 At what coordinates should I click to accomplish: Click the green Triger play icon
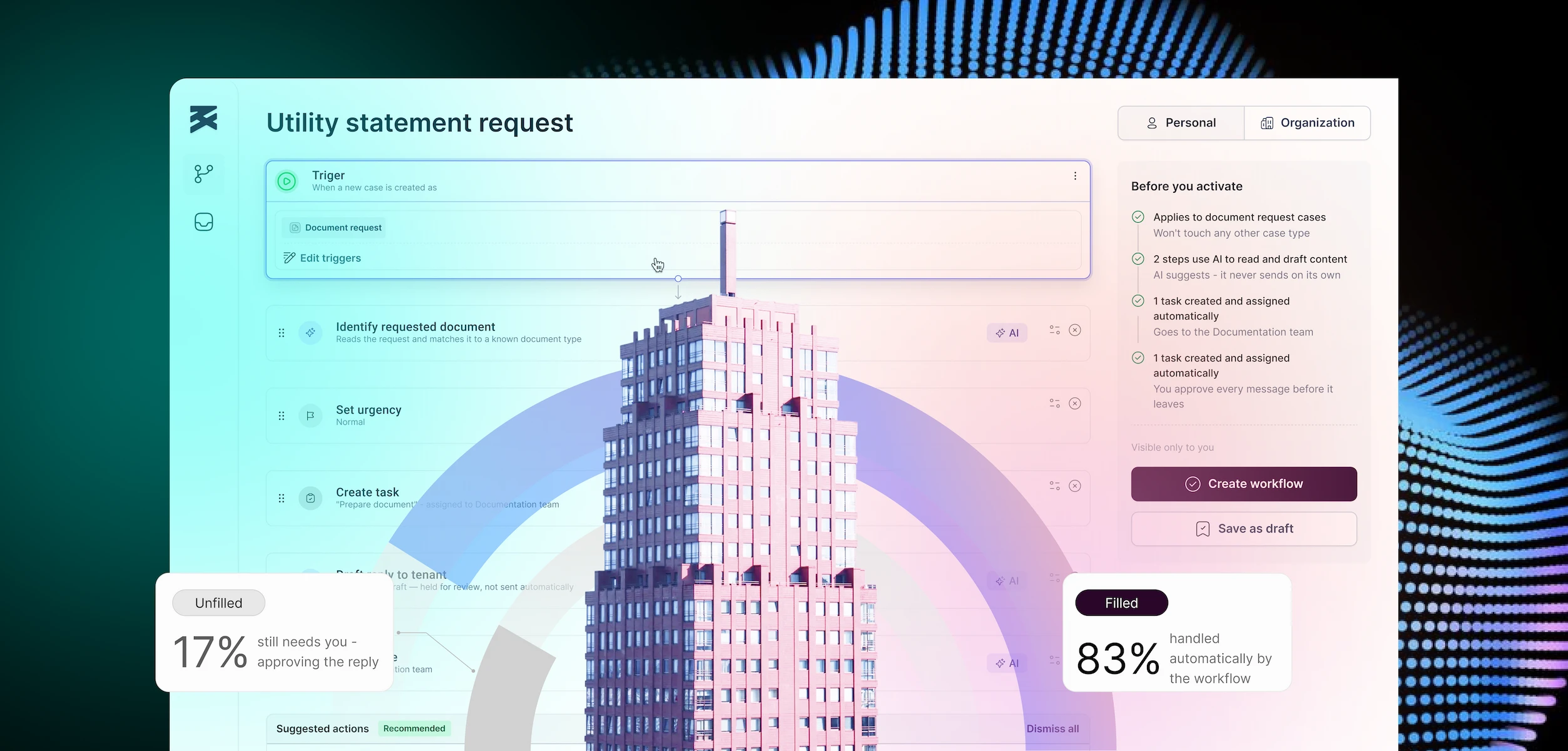tap(287, 181)
